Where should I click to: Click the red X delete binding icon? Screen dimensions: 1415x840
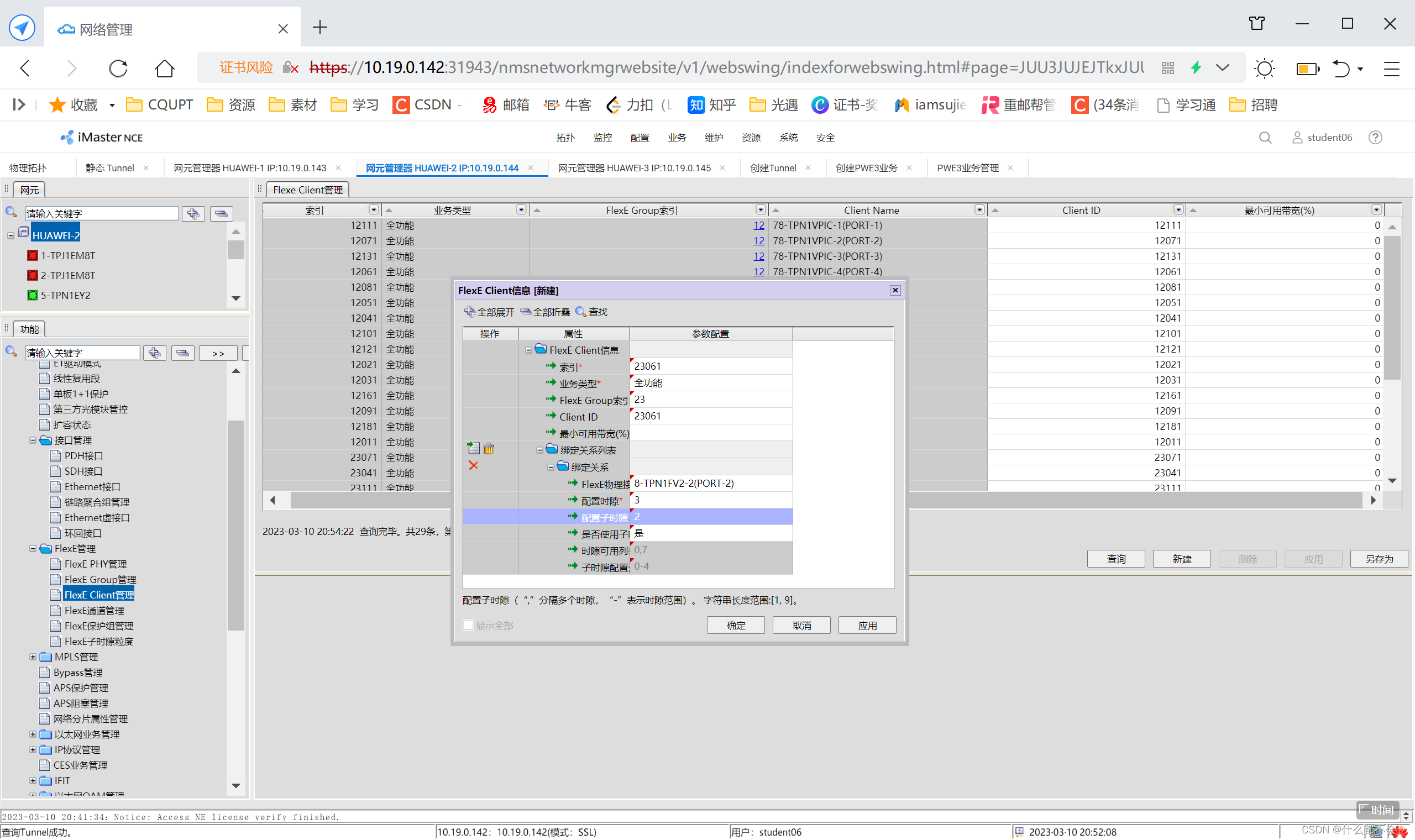pyautogui.click(x=474, y=466)
